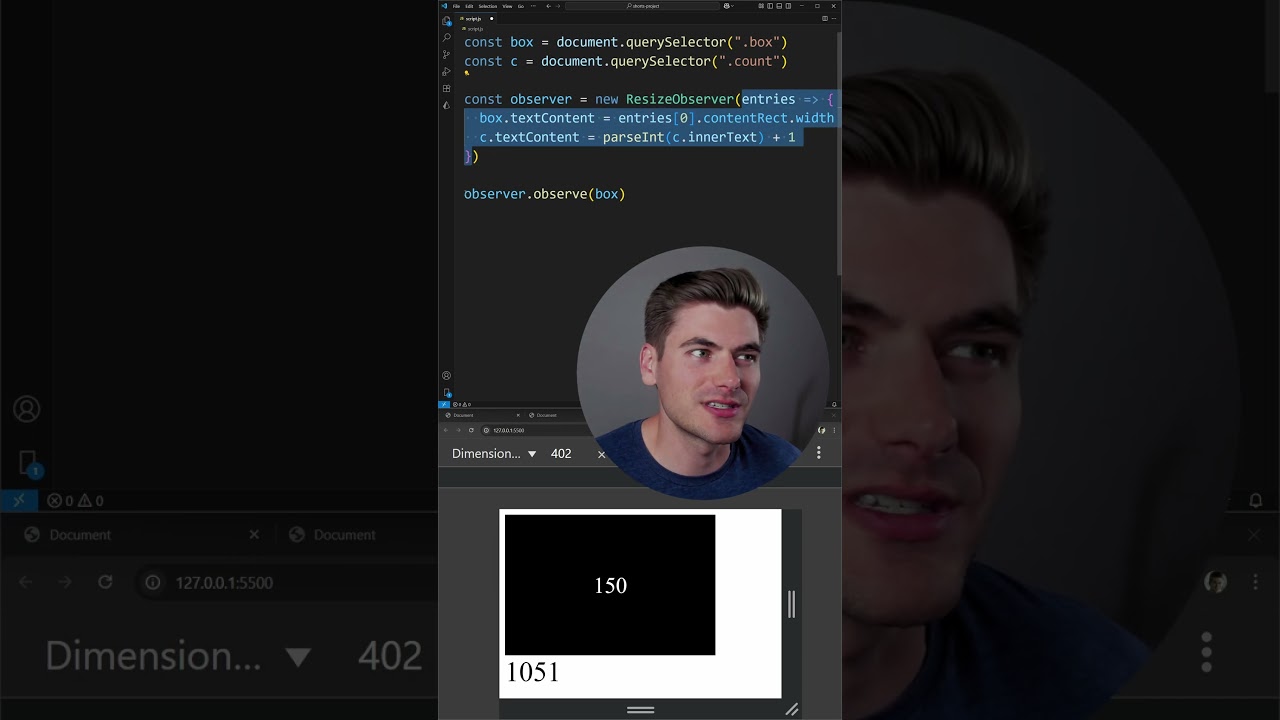Screen dimensions: 1280x720
Task: Click the browser profile avatar icon
Action: tap(821, 430)
